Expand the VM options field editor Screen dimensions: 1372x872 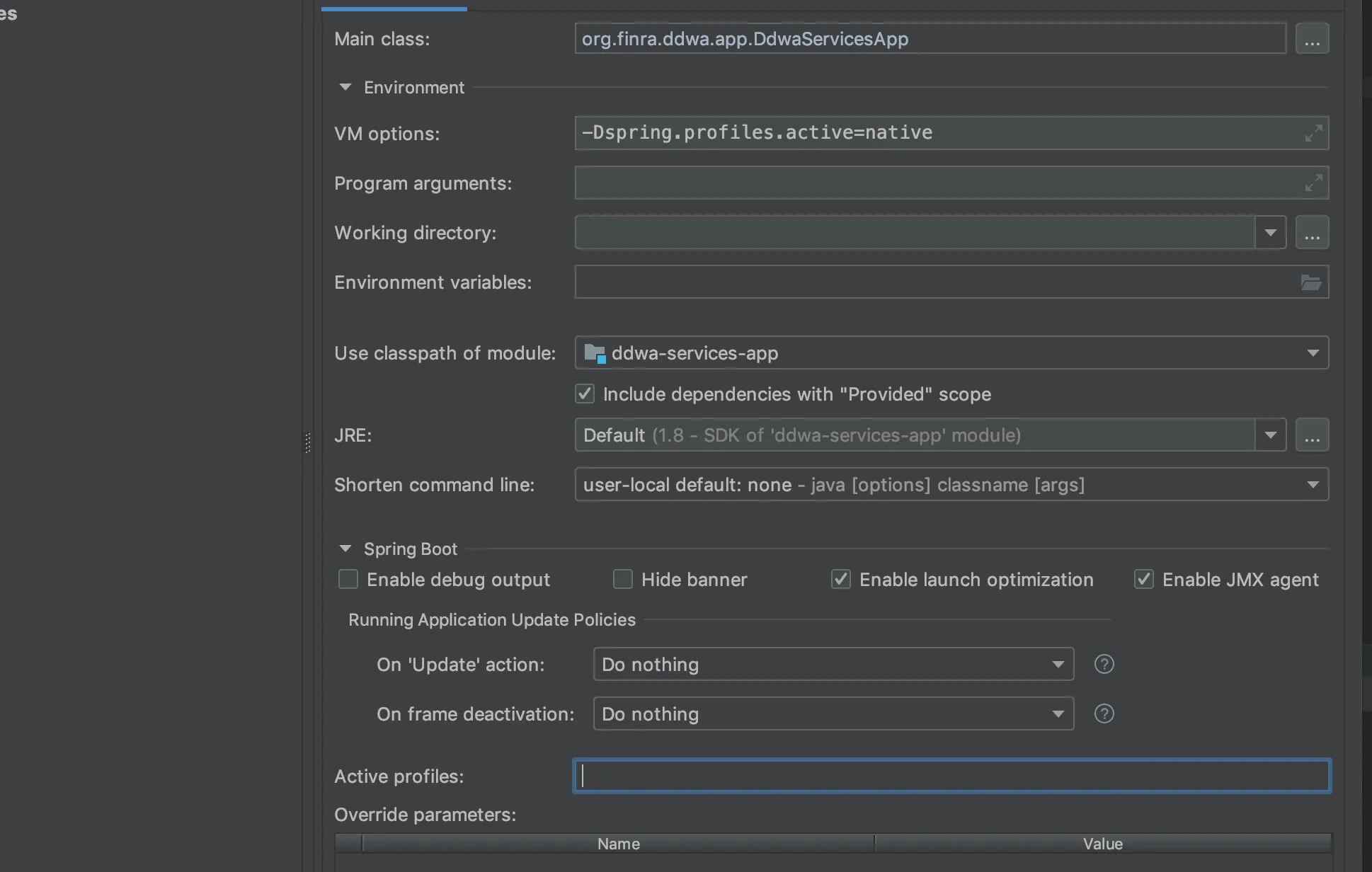1313,133
